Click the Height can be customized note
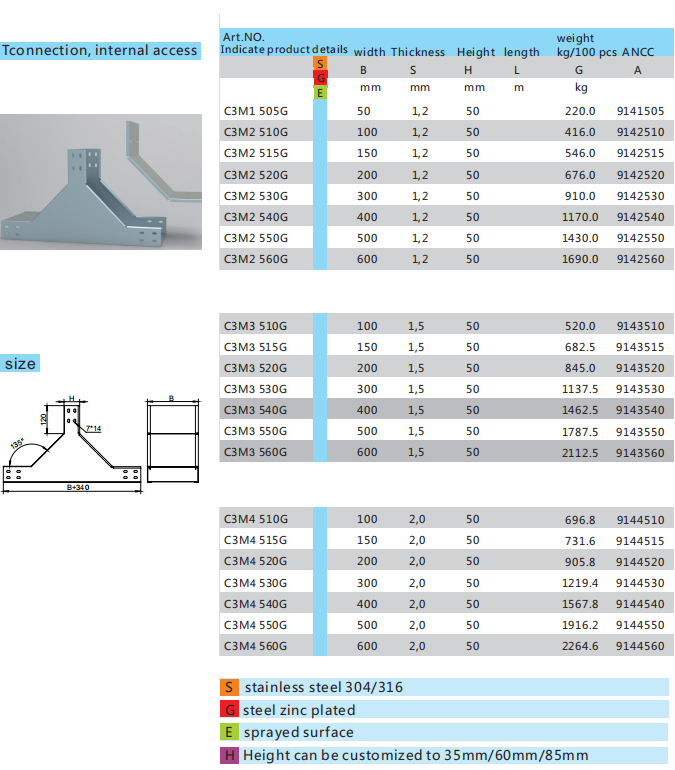Image resolution: width=675 pixels, height=770 pixels. [415, 755]
